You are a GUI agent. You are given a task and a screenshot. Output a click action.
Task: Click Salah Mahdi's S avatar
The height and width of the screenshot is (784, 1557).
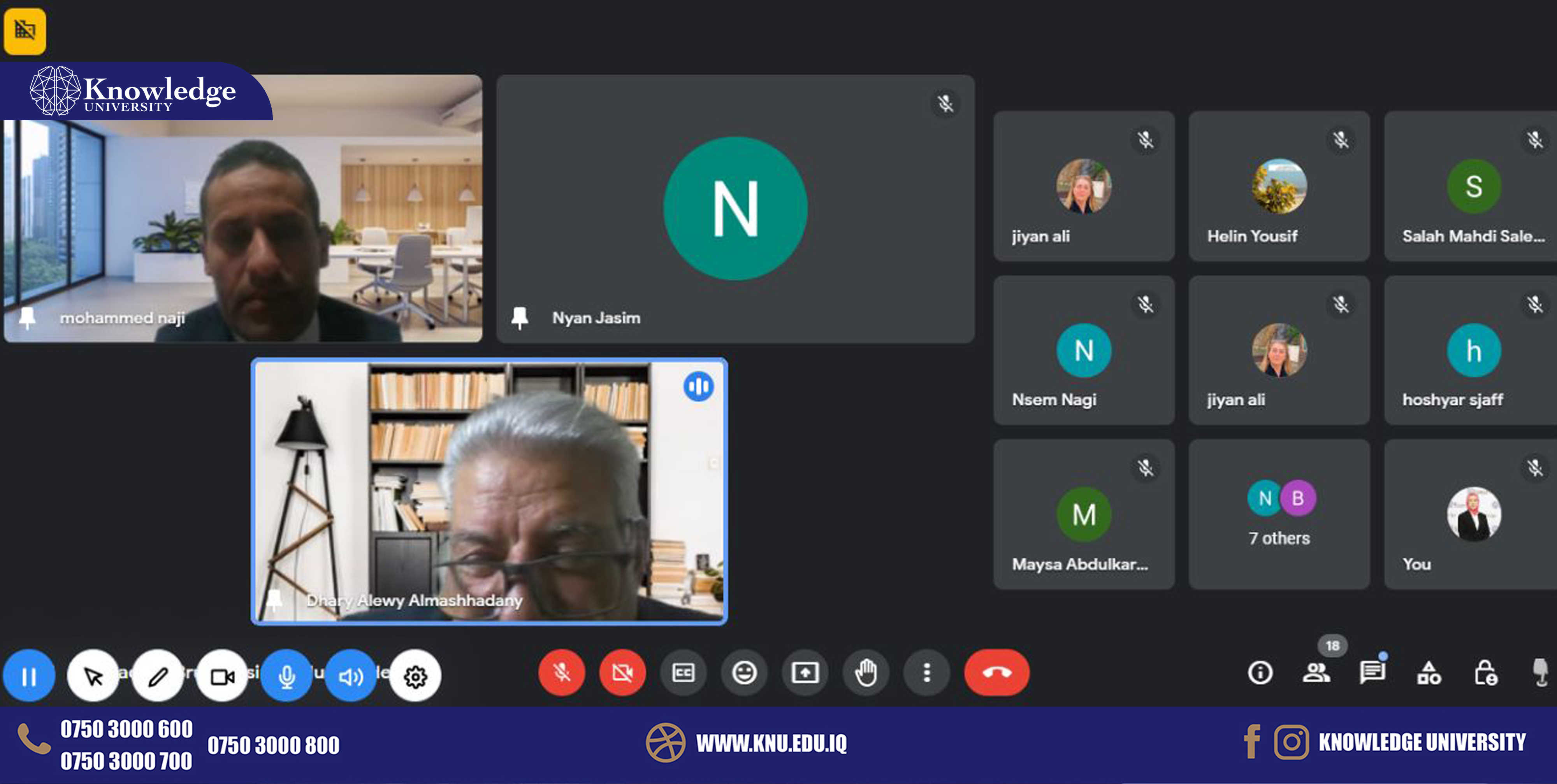pyautogui.click(x=1474, y=186)
